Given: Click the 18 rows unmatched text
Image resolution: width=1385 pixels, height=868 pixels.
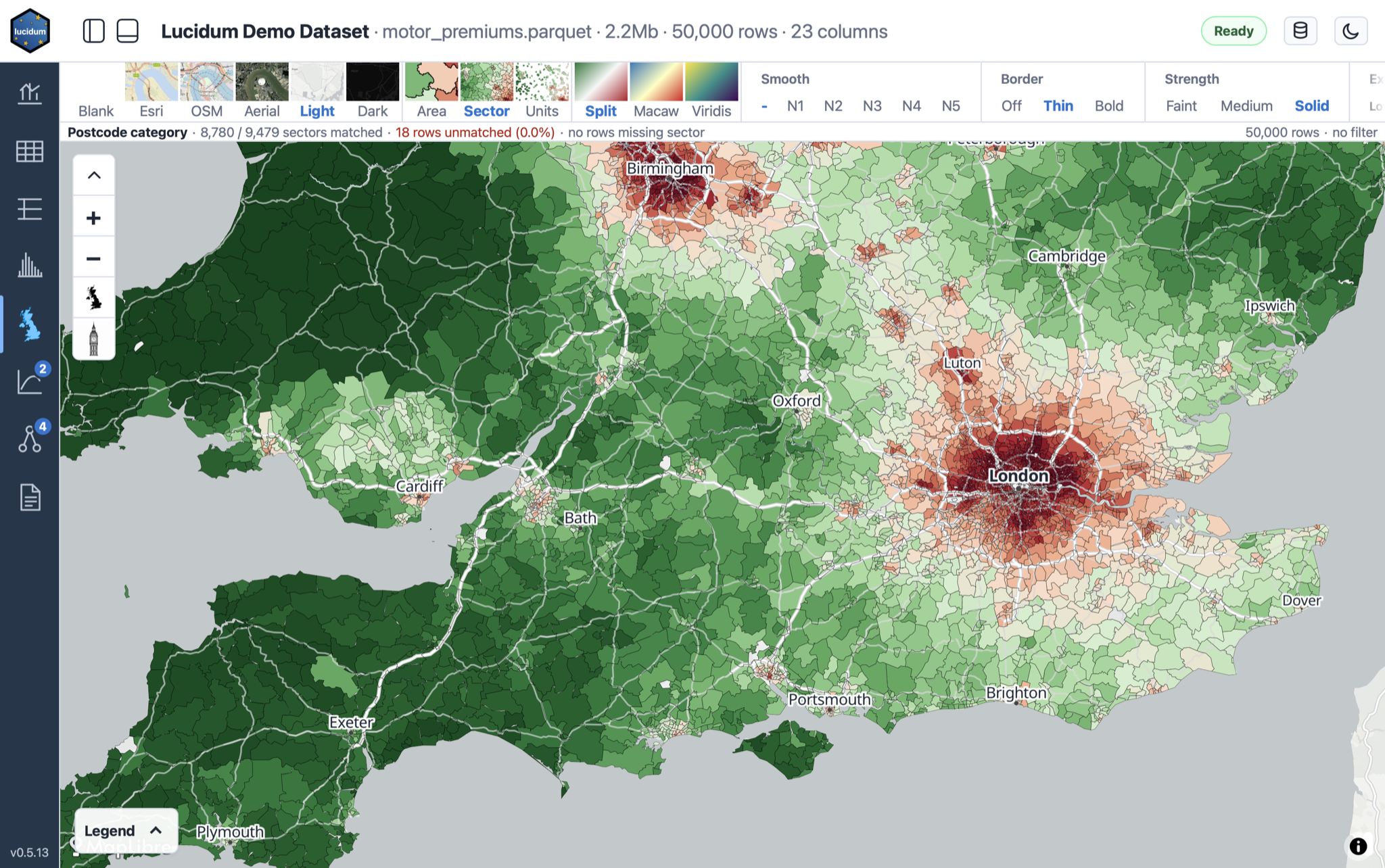Looking at the screenshot, I should [x=475, y=132].
